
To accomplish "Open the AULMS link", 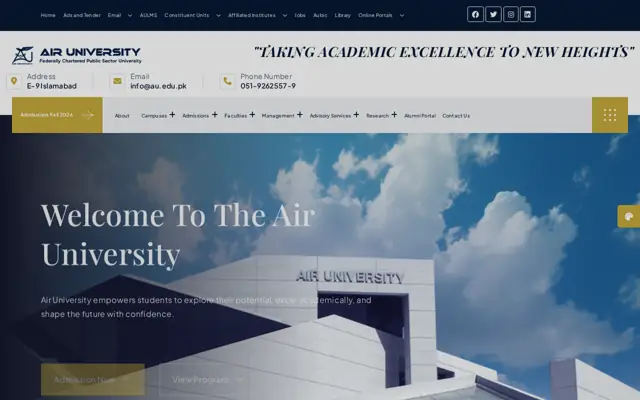I will tap(148, 15).
